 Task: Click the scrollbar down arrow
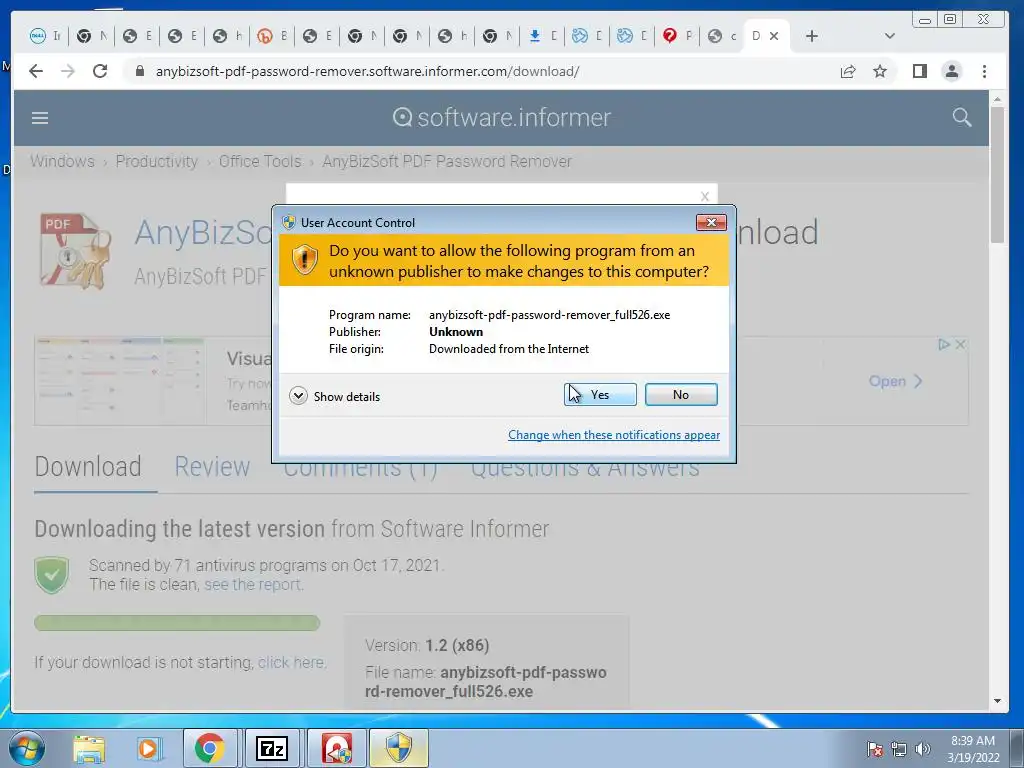(x=997, y=701)
